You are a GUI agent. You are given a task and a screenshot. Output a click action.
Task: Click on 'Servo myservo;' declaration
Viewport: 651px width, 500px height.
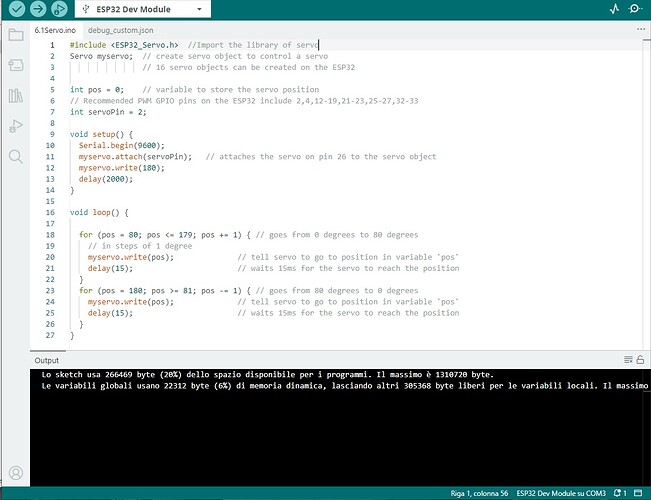click(101, 56)
